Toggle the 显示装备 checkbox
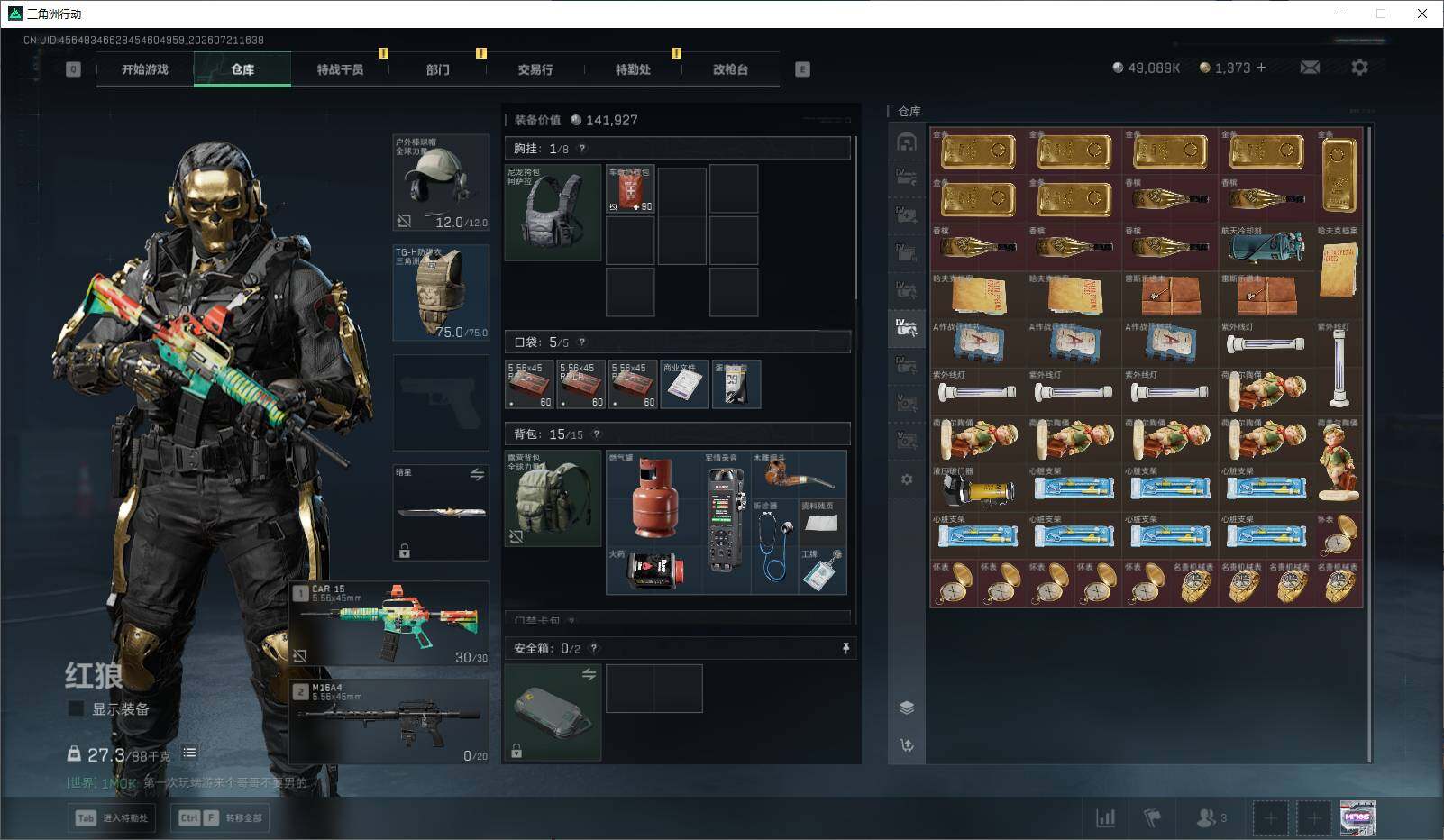Screen dimensions: 1444x840 pyautogui.click(x=77, y=709)
